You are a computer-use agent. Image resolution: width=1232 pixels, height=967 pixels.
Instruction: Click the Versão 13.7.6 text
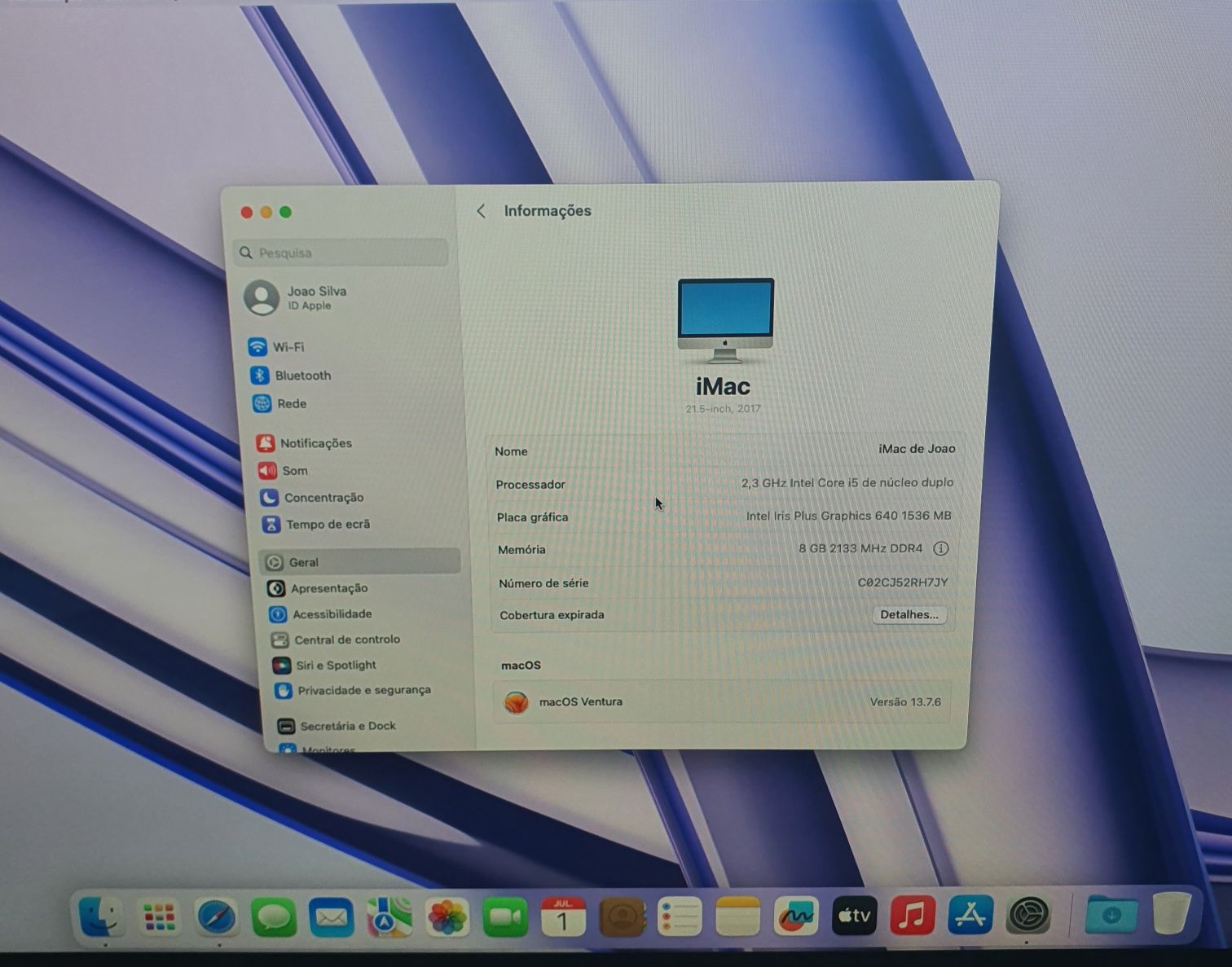click(x=905, y=702)
